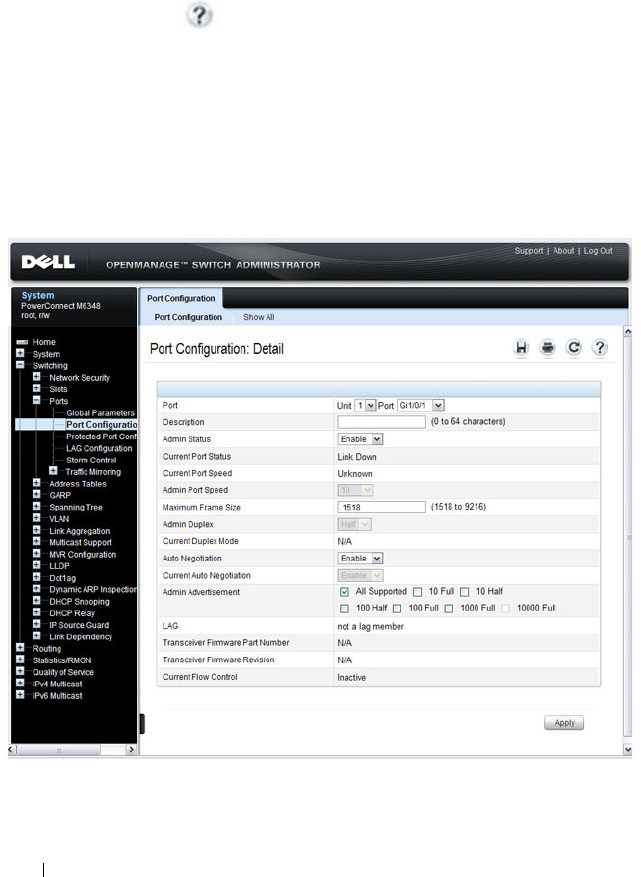
Task: Click the Refresh icon in page header
Action: coord(573,348)
